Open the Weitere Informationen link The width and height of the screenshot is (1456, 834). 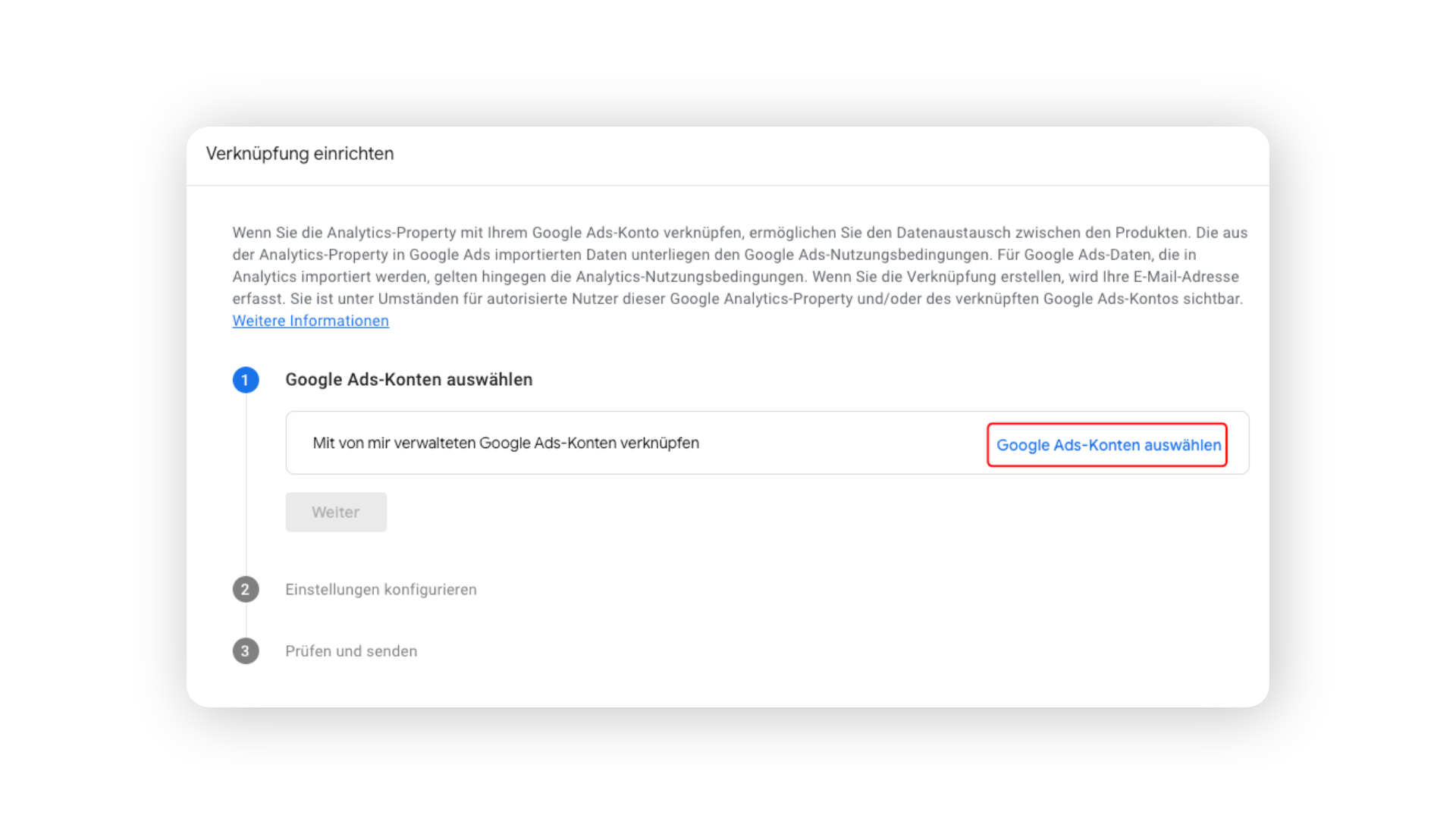pyautogui.click(x=310, y=321)
